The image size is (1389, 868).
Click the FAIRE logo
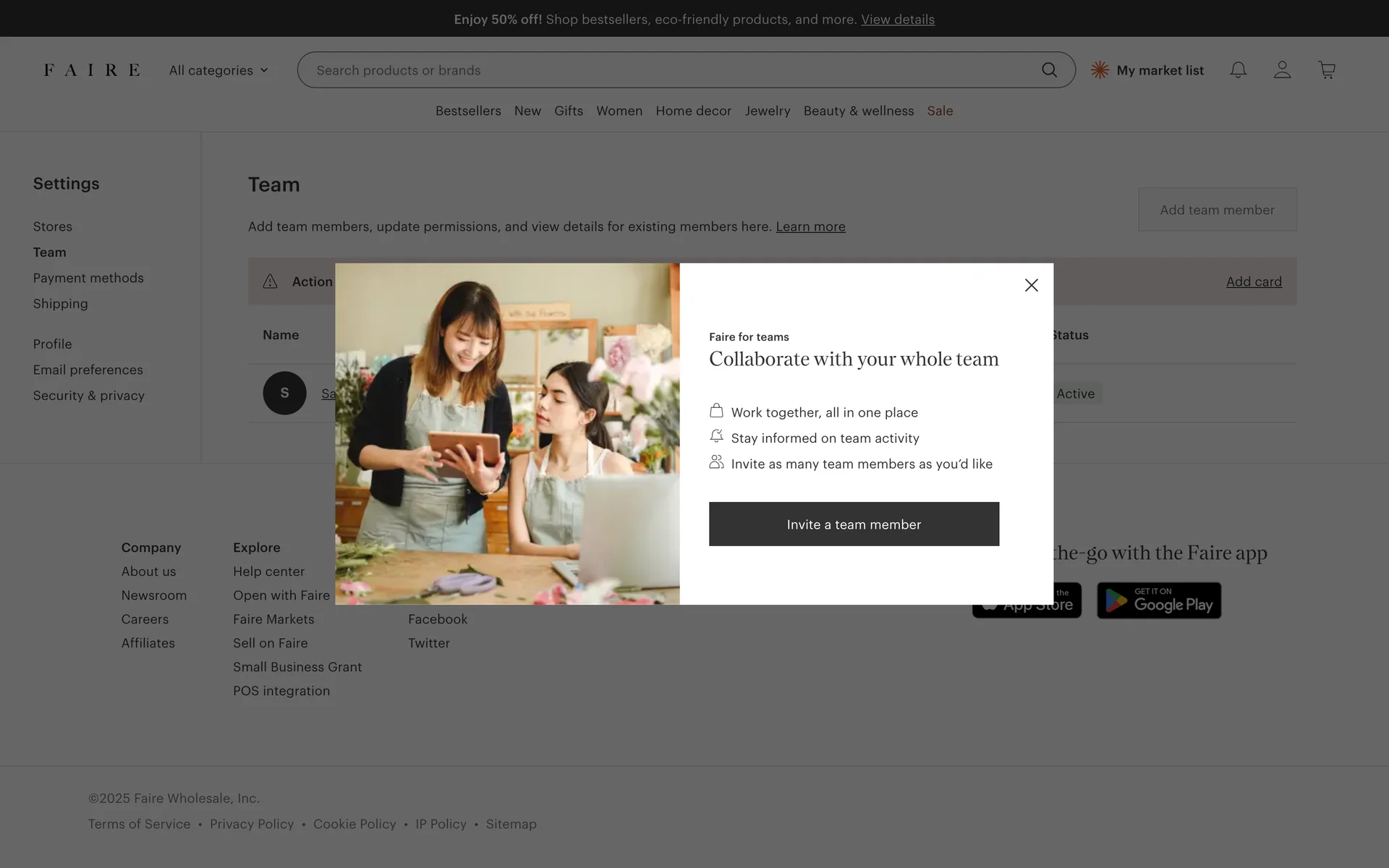point(92,70)
